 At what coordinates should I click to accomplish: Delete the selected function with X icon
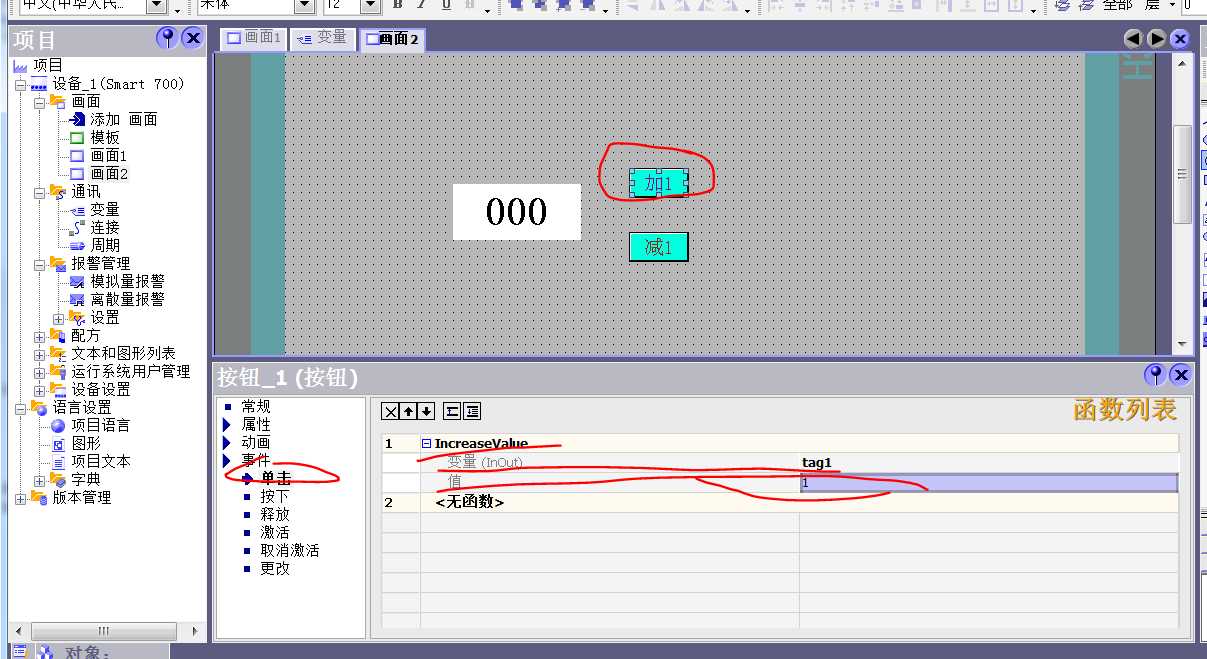click(x=390, y=411)
